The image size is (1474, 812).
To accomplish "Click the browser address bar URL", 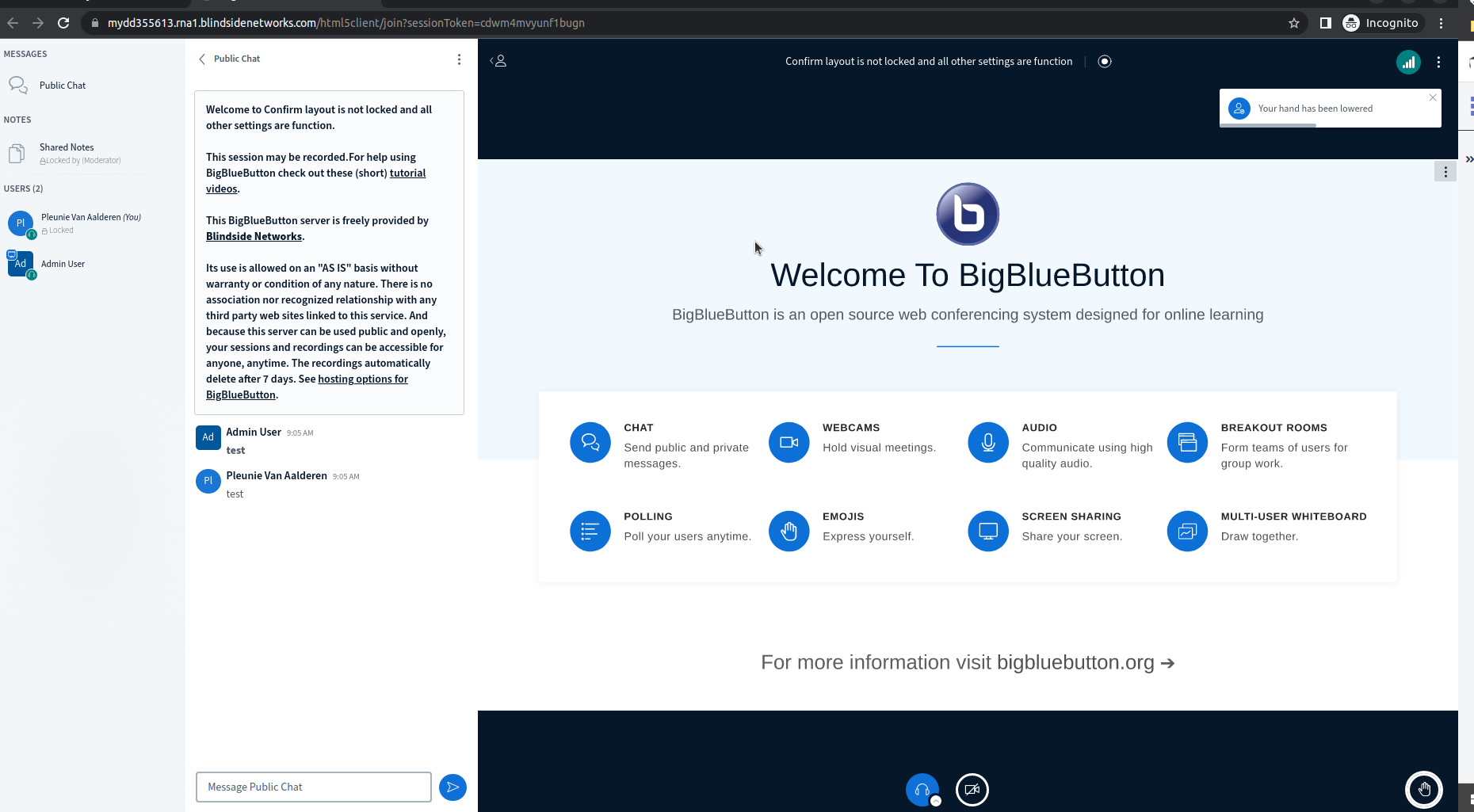I will coord(346,23).
